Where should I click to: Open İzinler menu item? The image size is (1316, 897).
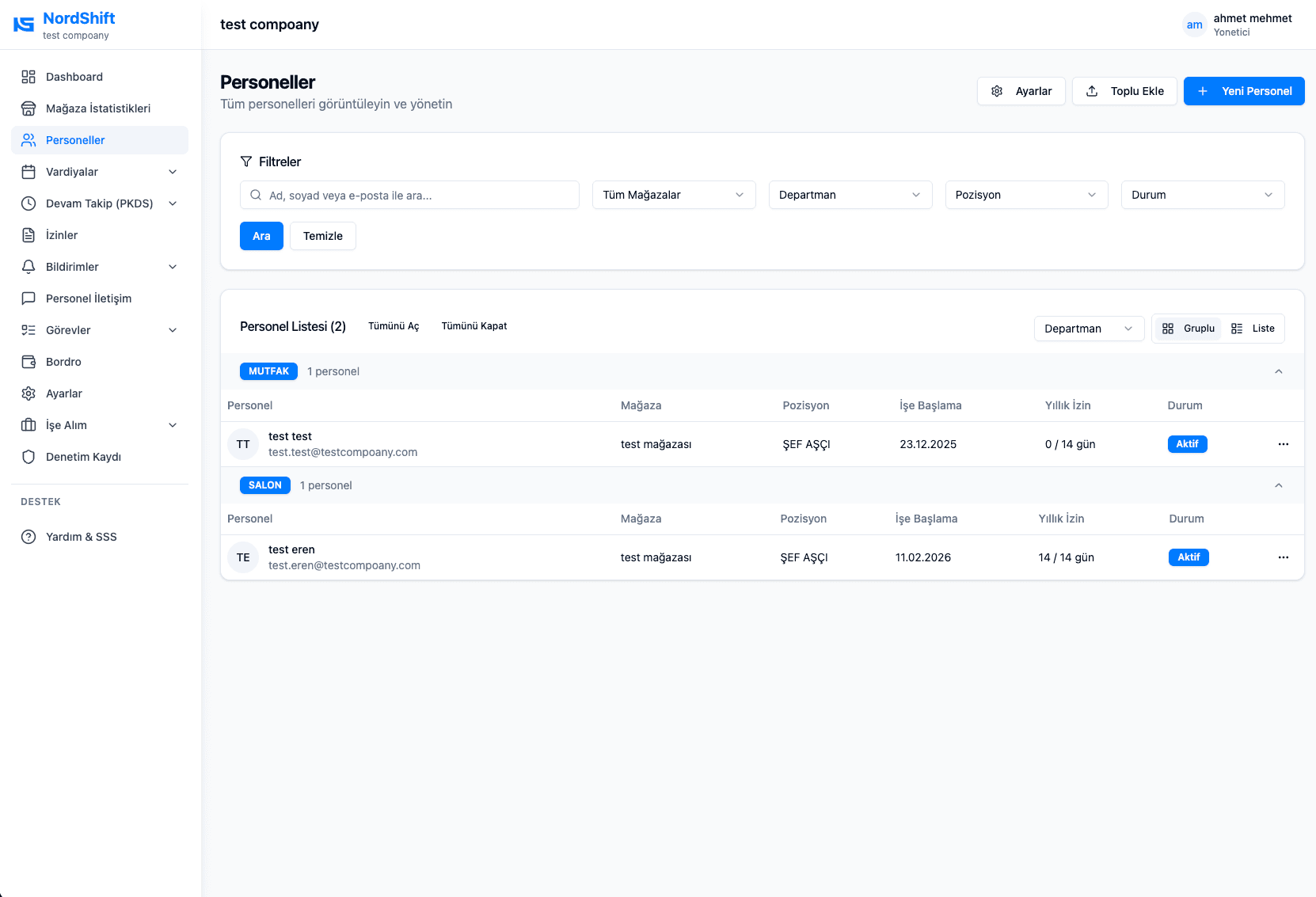click(100, 235)
